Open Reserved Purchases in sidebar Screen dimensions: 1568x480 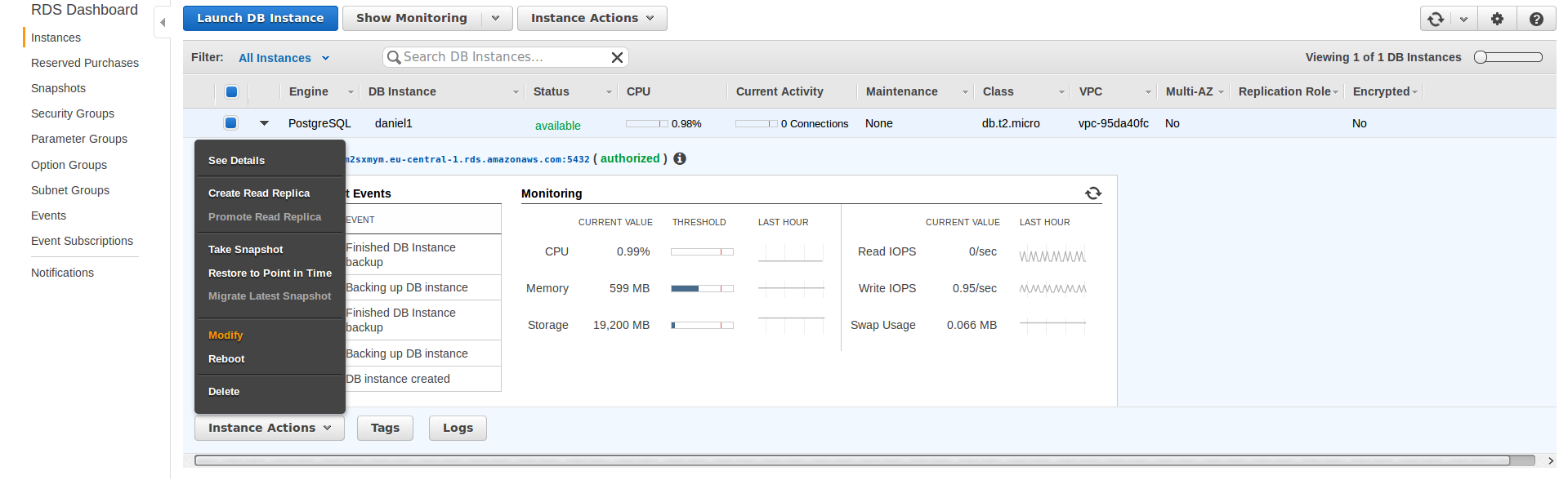pyautogui.click(x=85, y=63)
